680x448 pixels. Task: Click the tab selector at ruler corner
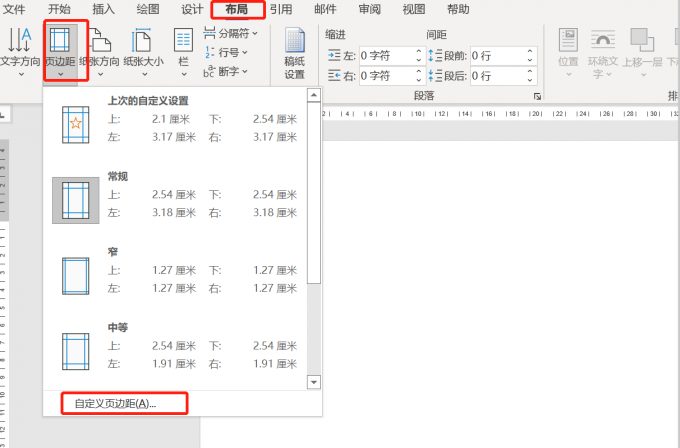click(x=4, y=115)
